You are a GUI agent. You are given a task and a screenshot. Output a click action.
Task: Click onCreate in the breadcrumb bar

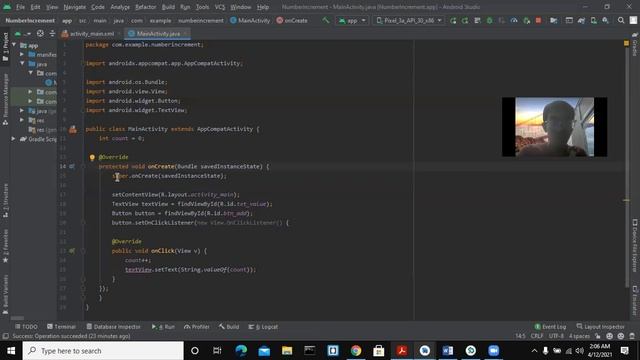click(292, 20)
